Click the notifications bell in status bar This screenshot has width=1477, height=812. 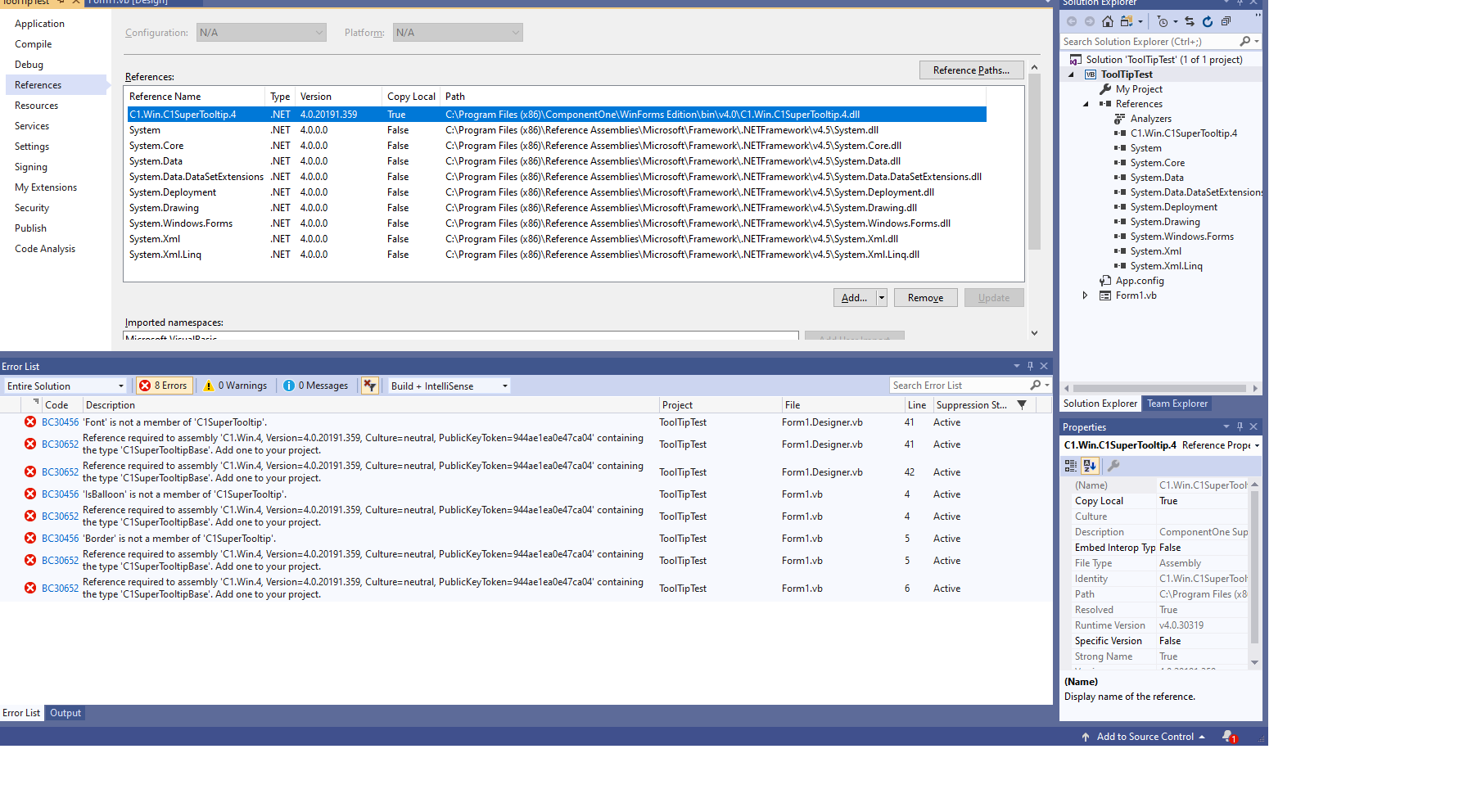[1228, 737]
